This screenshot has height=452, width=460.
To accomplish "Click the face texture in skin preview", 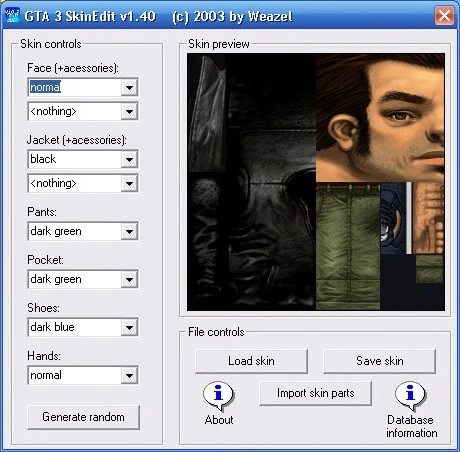I will click(x=380, y=118).
